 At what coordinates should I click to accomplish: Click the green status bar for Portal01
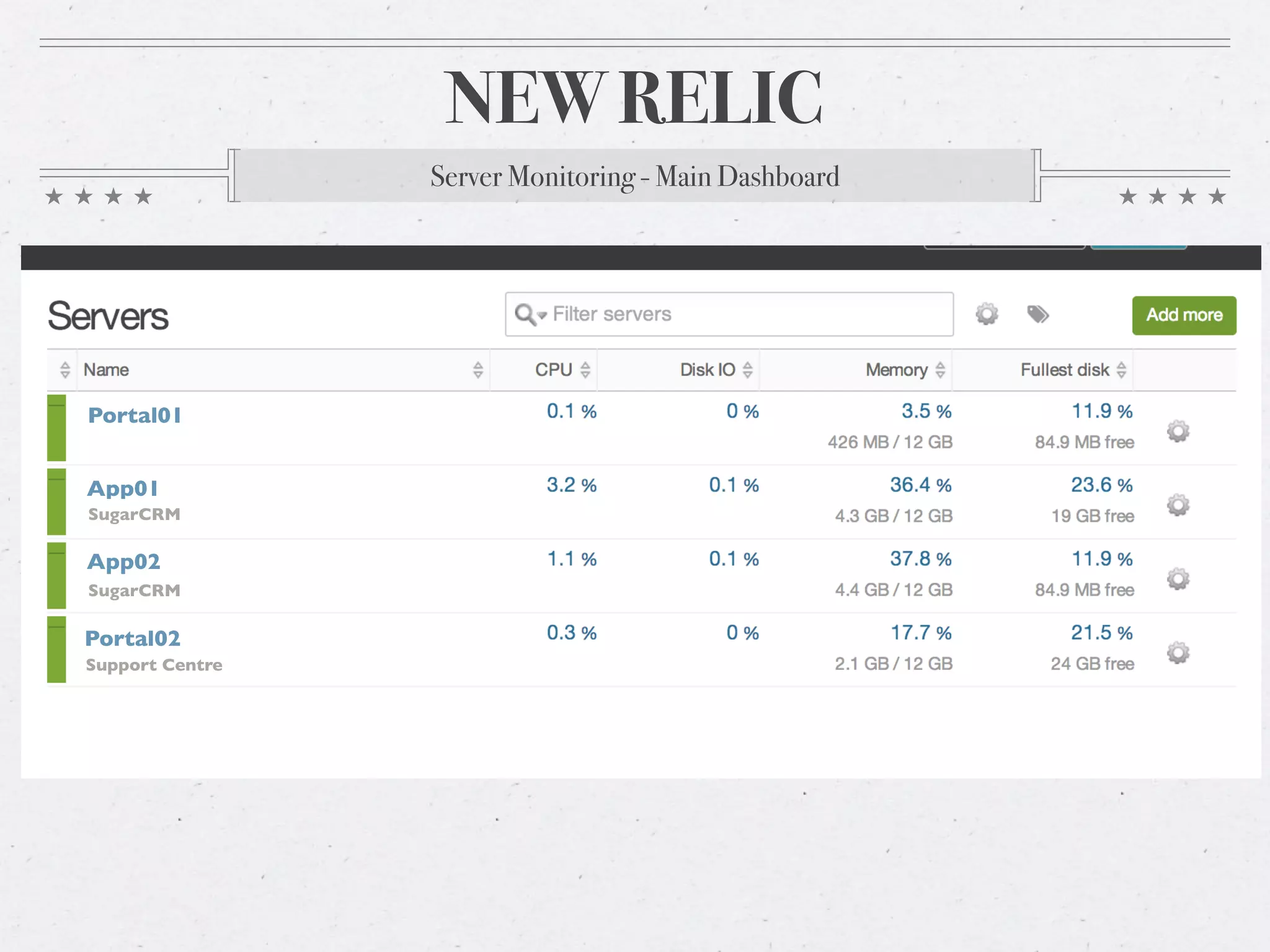tap(56, 428)
